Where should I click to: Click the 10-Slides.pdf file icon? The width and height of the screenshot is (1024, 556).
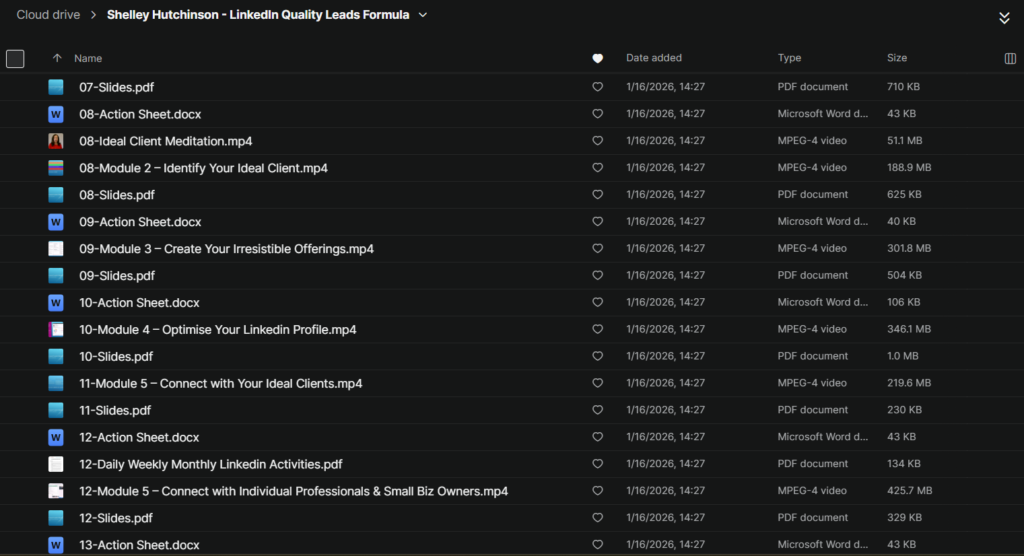coord(56,357)
